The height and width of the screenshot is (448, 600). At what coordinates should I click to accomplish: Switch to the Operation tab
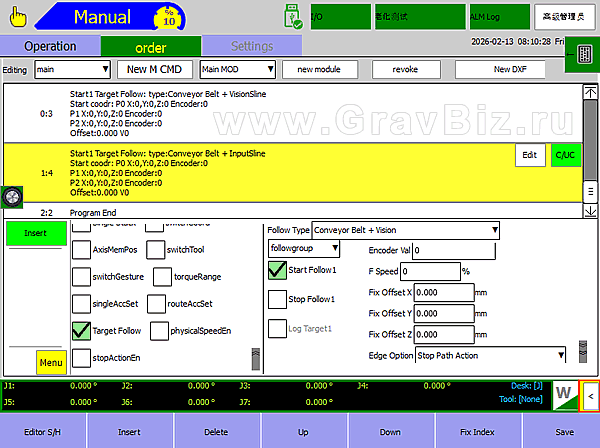pyautogui.click(x=50, y=46)
